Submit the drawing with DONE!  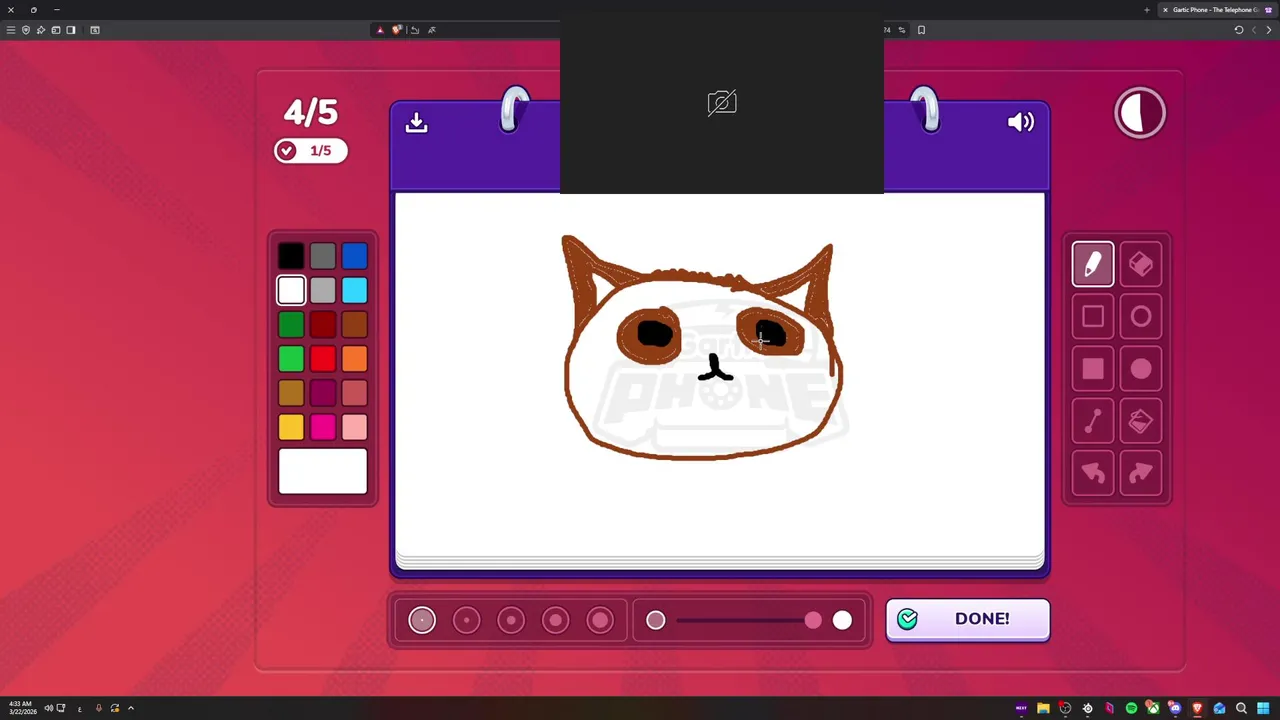[968, 619]
